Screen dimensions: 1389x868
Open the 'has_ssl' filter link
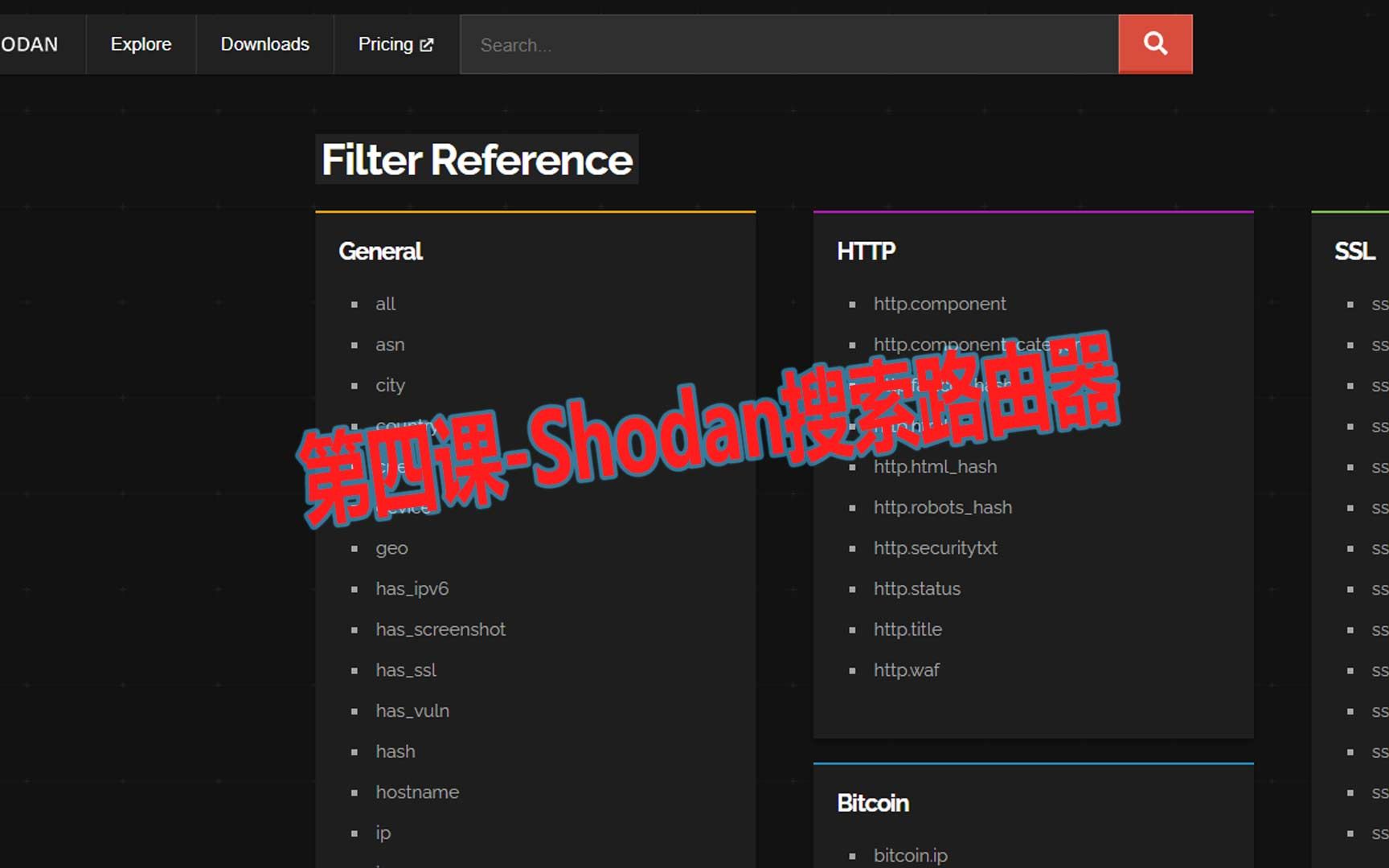406,670
